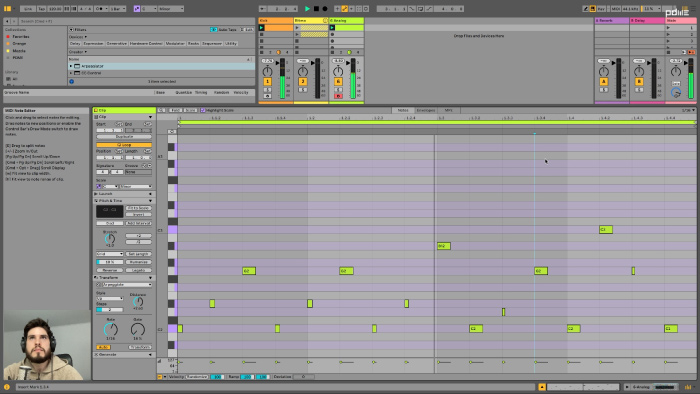700x394 pixels.
Task: Expand the Arpeggiator item in browser
Action: point(71,66)
